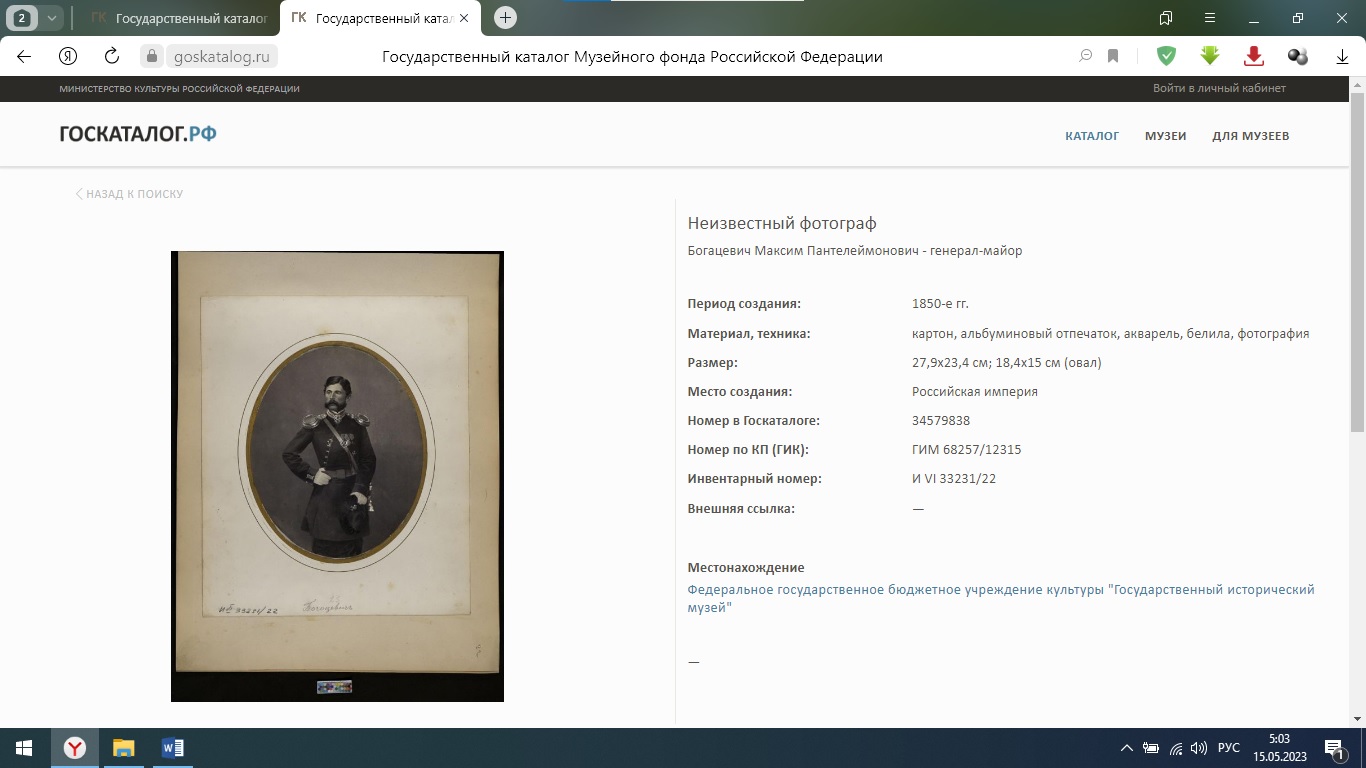Open Государственный исторический музей link
Screen dimensions: 1366x768
click(x=1001, y=598)
